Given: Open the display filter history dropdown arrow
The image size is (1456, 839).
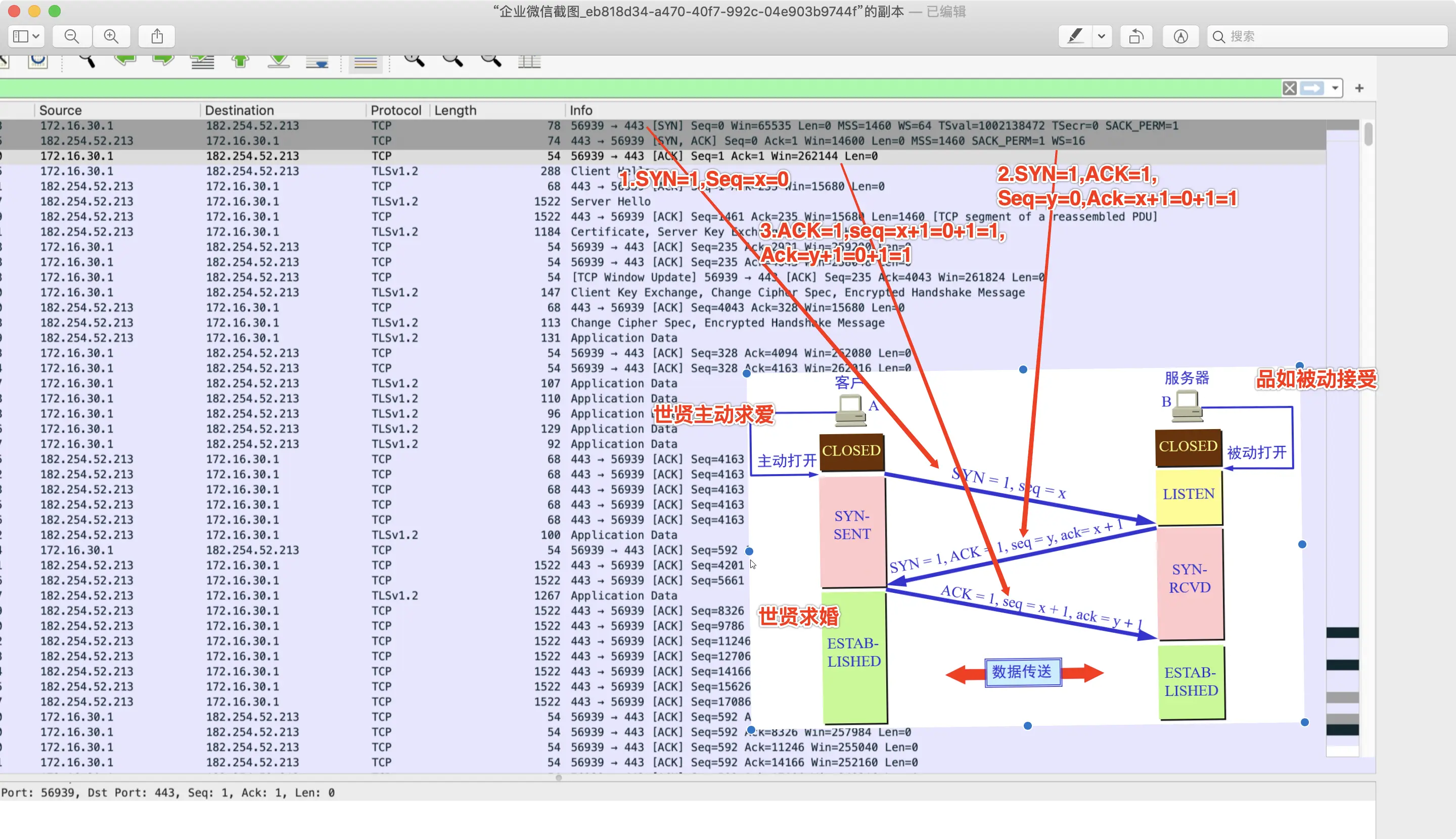Looking at the screenshot, I should tap(1335, 88).
